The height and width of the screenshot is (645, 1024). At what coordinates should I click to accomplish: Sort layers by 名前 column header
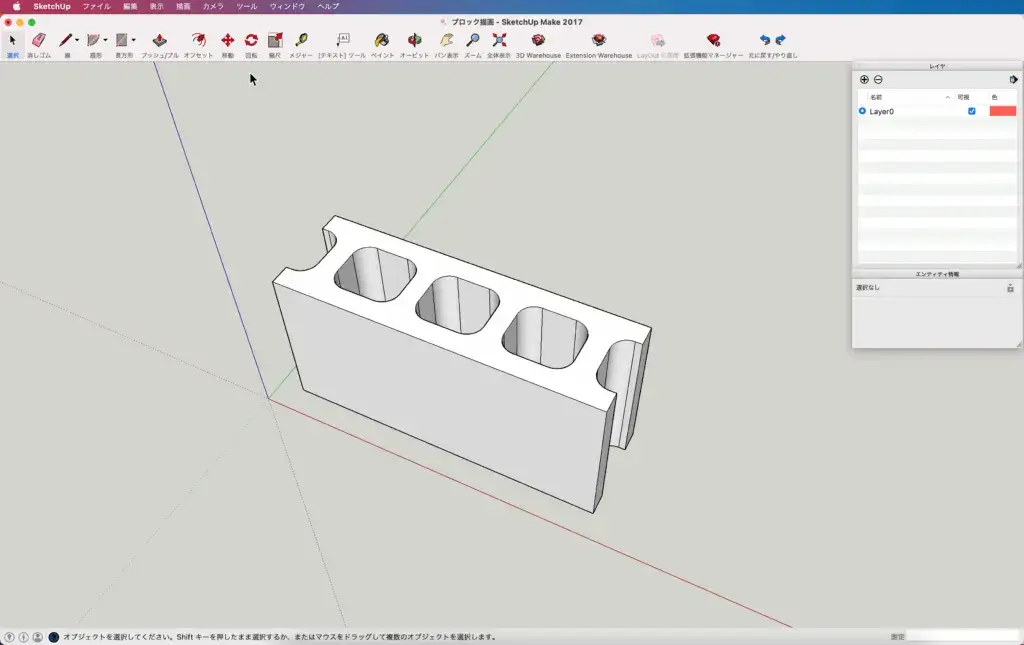(909, 97)
